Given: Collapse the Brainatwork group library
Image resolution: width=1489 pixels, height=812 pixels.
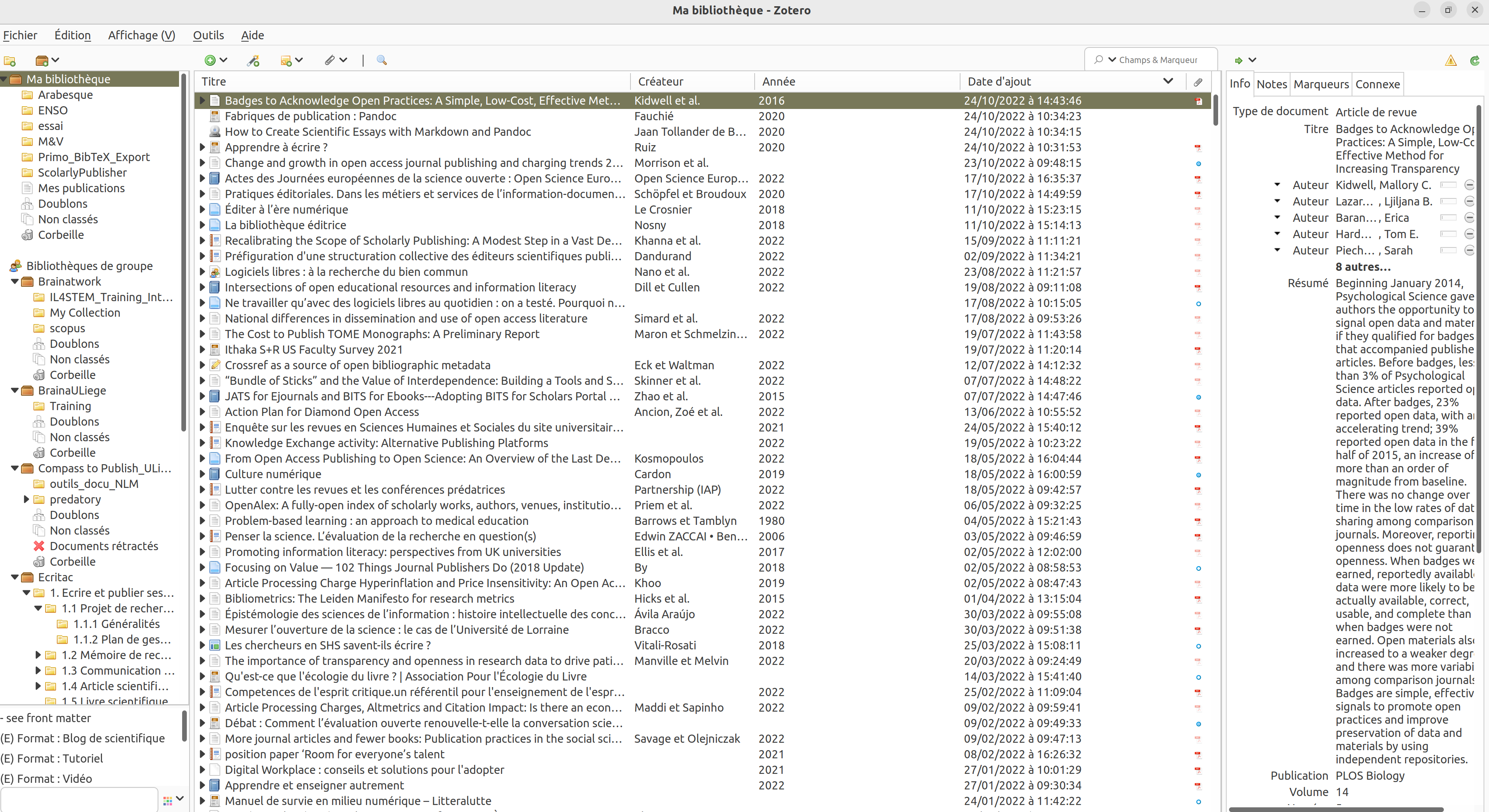Looking at the screenshot, I should click(x=14, y=282).
